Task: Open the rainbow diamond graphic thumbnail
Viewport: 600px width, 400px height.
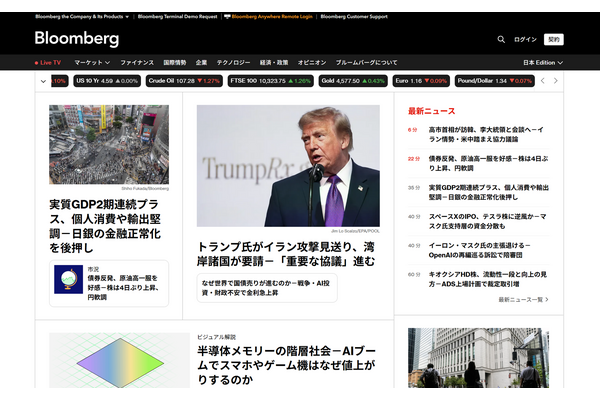Action: (119, 360)
